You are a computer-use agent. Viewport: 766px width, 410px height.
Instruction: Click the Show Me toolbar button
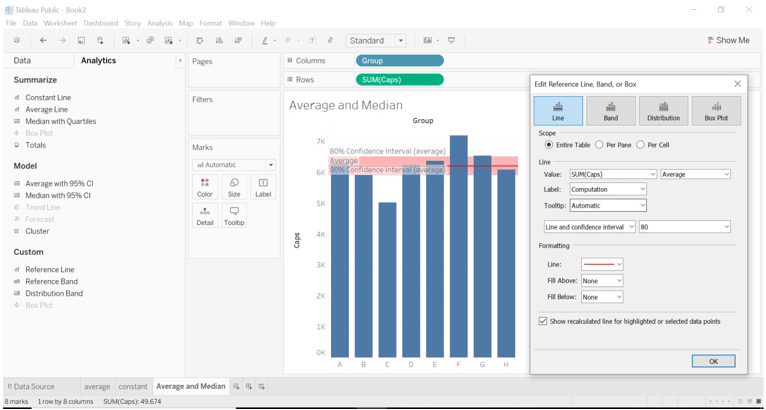(x=727, y=41)
